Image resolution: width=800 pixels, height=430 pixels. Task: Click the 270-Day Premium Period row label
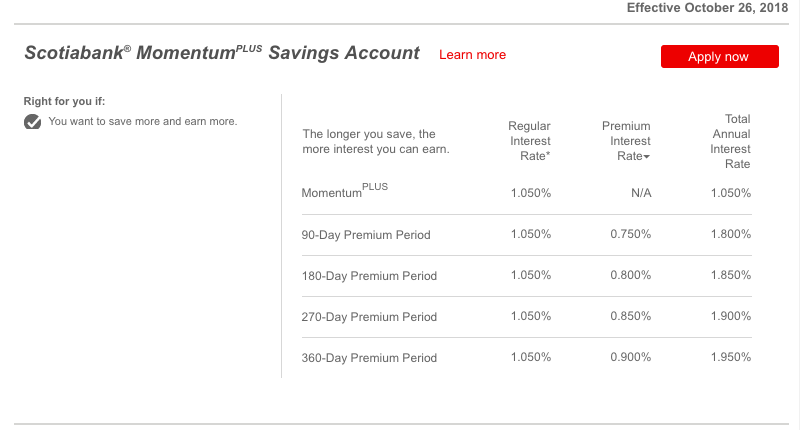coord(369,317)
